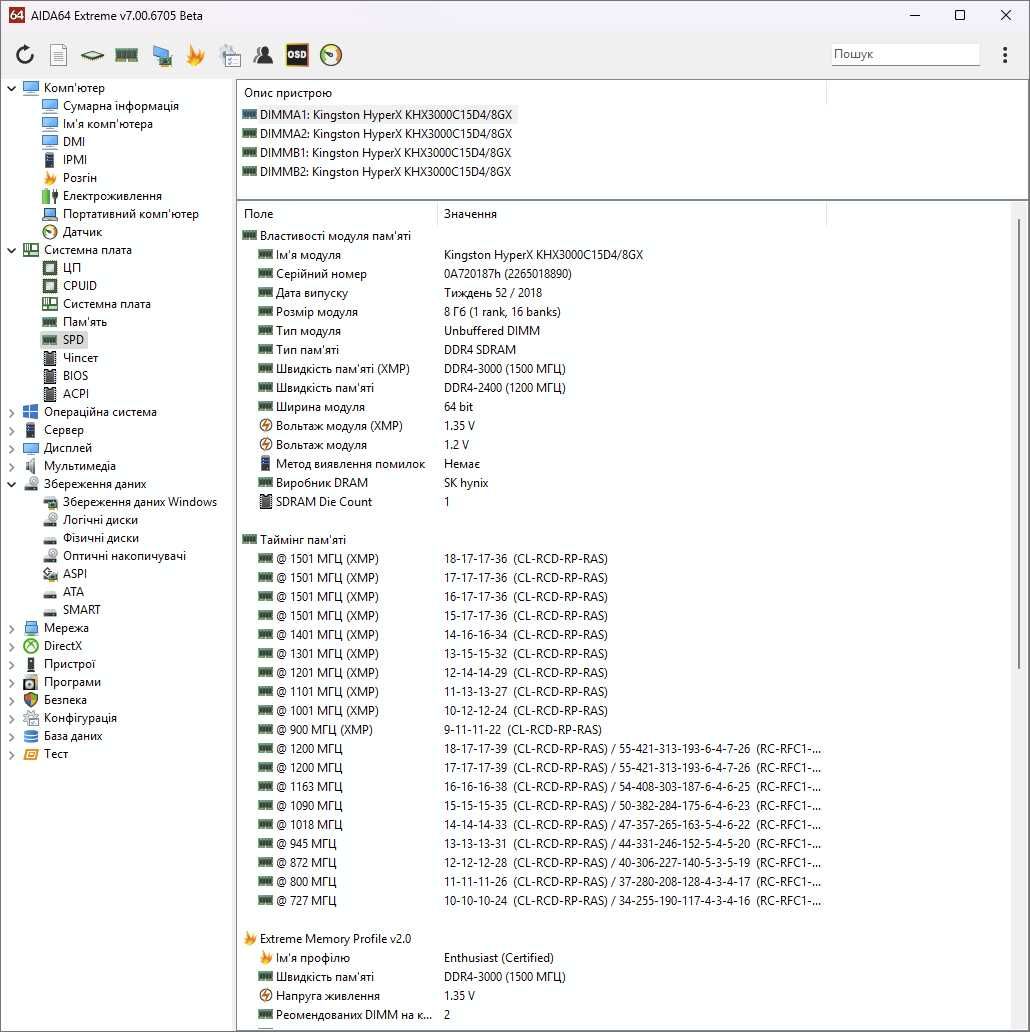This screenshot has width=1030, height=1032.
Task: Select the CPUID tree item
Action: pyautogui.click(x=80, y=286)
